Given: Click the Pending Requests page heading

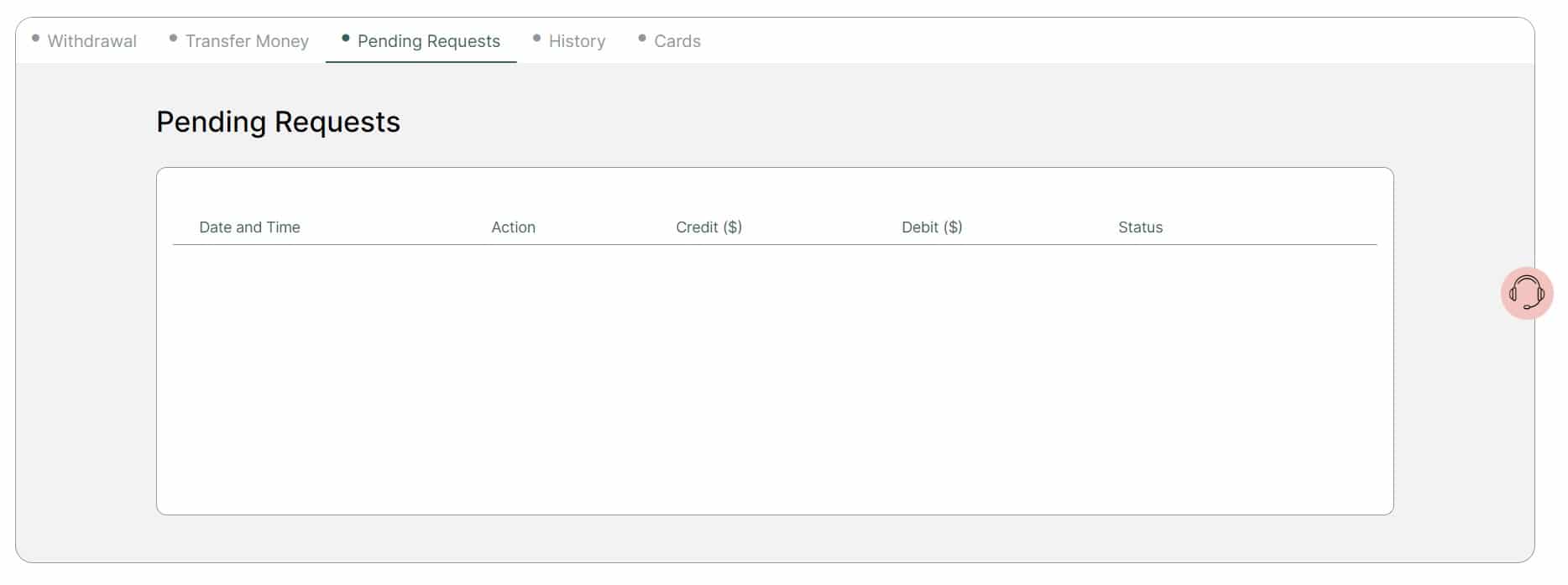Looking at the screenshot, I should coord(278,122).
